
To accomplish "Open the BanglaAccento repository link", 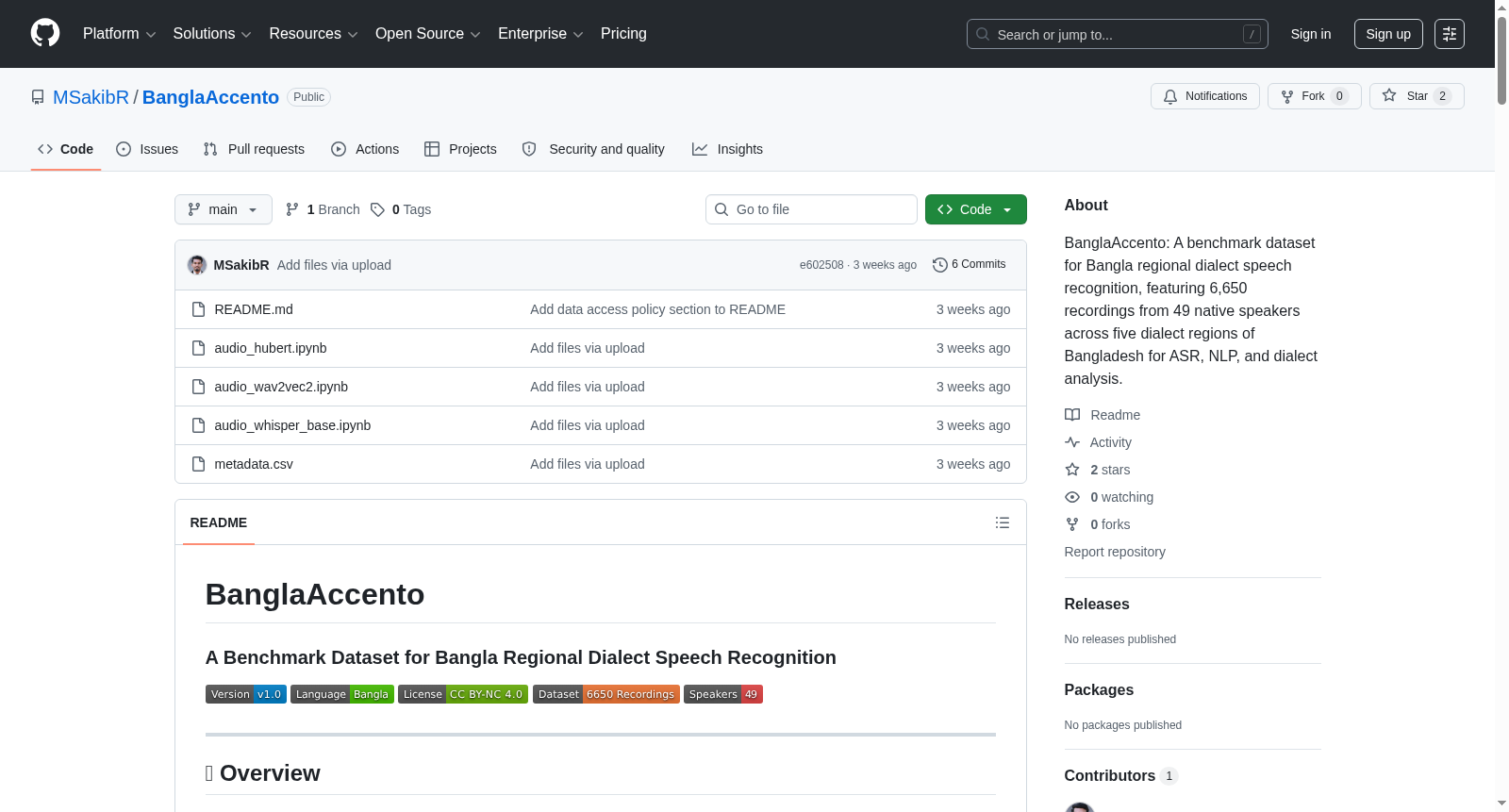I will coord(210,97).
